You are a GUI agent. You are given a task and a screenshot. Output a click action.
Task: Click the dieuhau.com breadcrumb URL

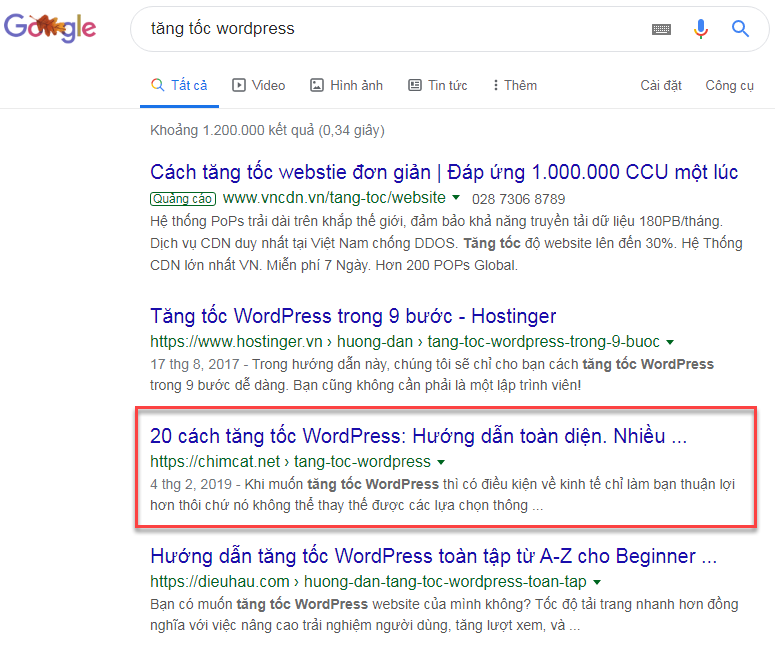[368, 582]
